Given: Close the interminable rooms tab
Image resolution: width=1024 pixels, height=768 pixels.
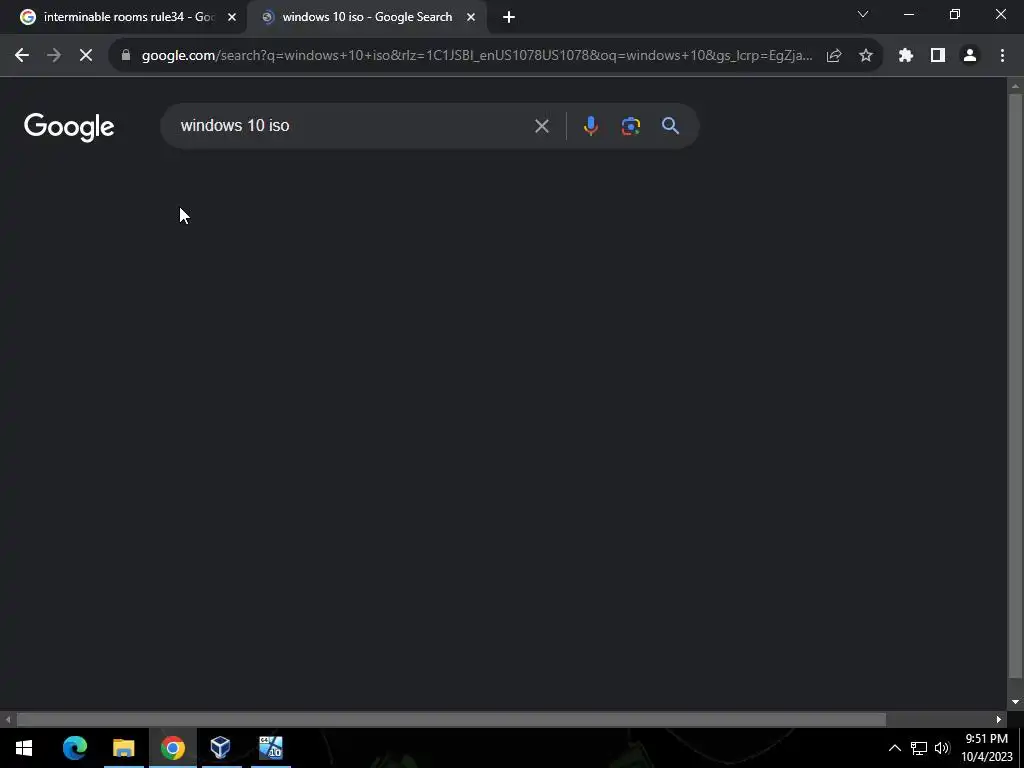Looking at the screenshot, I should [232, 18].
